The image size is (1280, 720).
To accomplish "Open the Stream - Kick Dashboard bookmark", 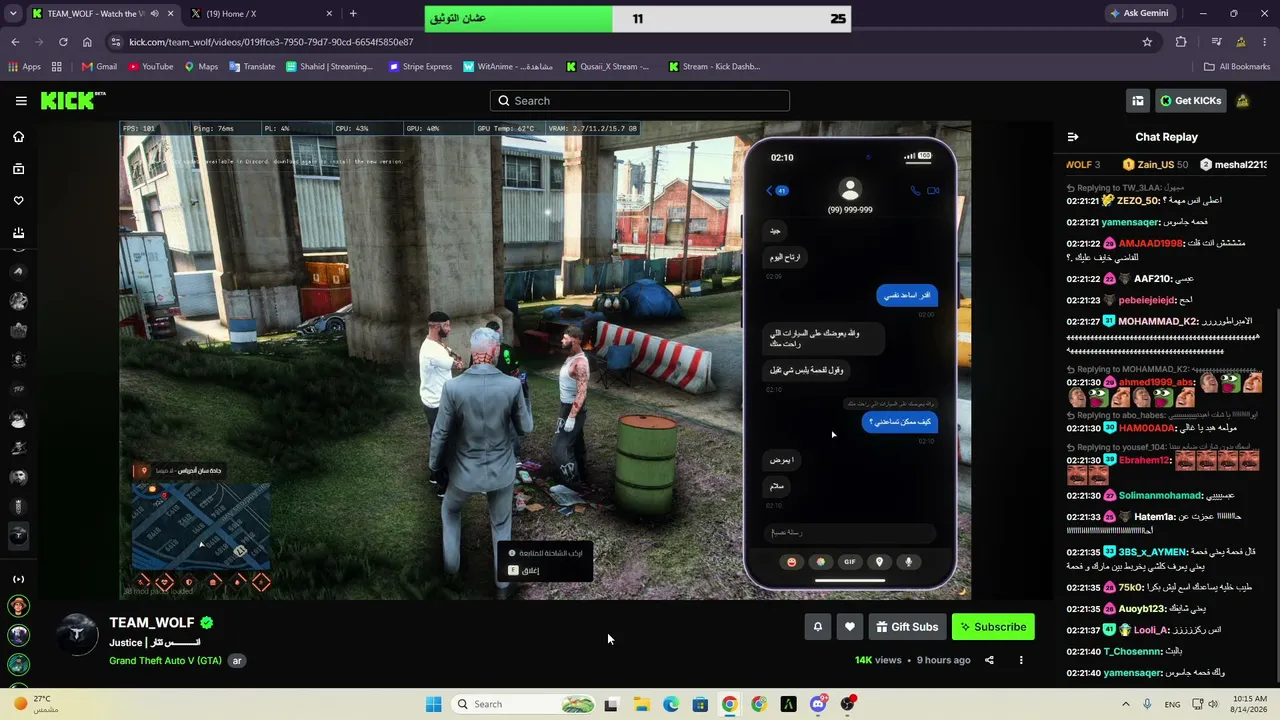I will (x=715, y=67).
